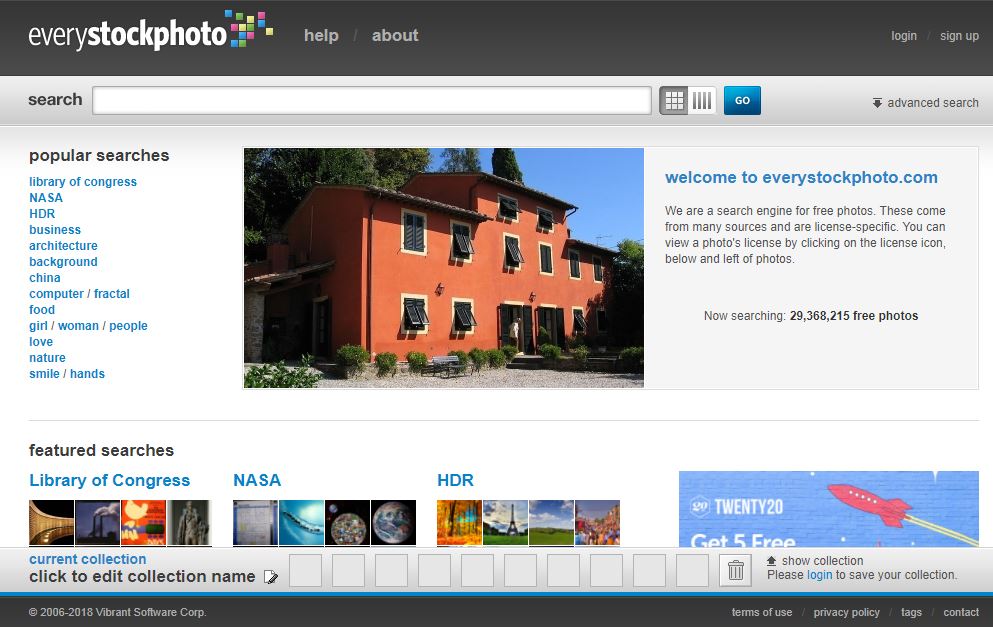Select the food popular search
The height and width of the screenshot is (627, 993).
[x=42, y=310]
